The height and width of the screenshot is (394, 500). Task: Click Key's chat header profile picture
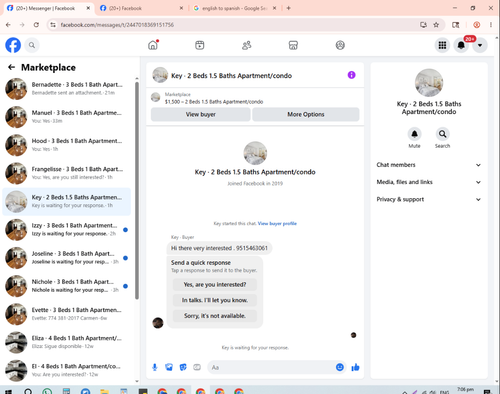pyautogui.click(x=160, y=75)
